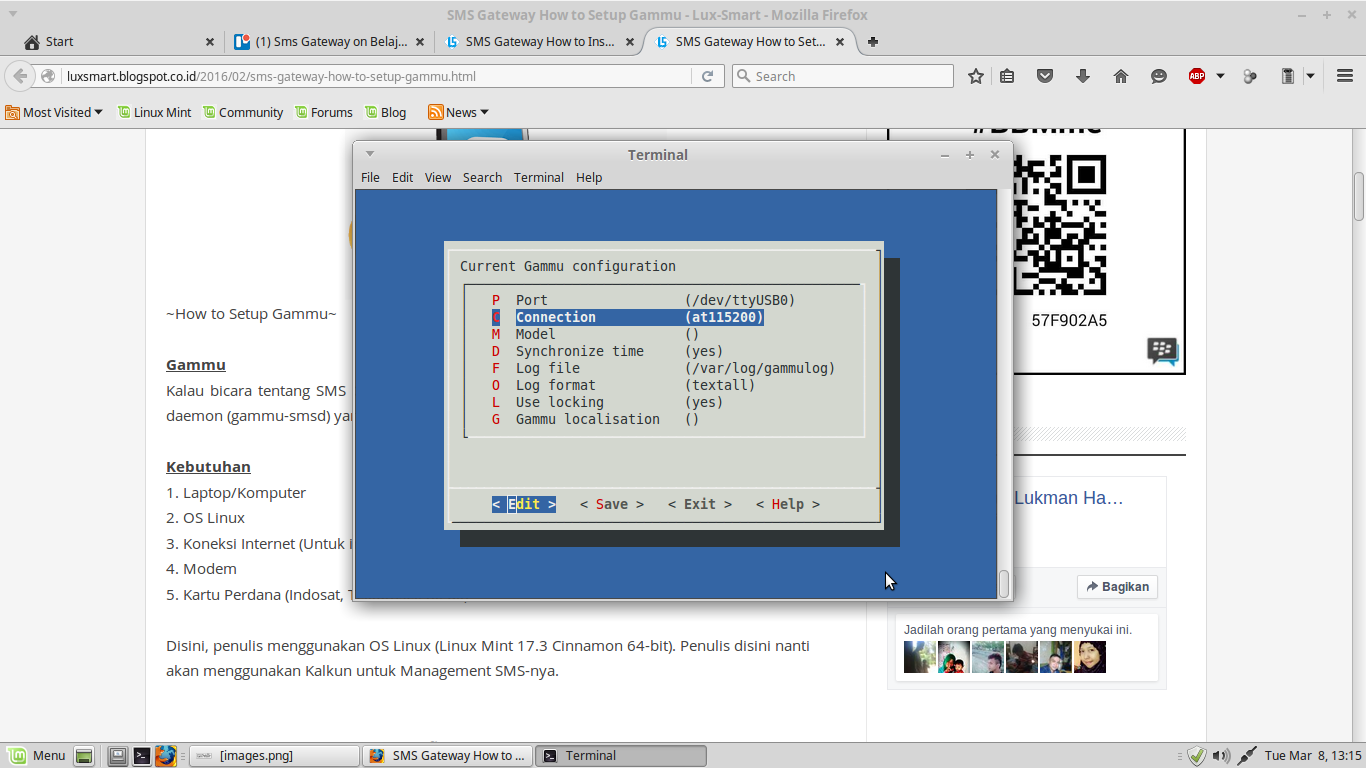Image resolution: width=1366 pixels, height=768 pixels.
Task: Open the Terminal menu in the Terminal window
Action: click(x=539, y=177)
